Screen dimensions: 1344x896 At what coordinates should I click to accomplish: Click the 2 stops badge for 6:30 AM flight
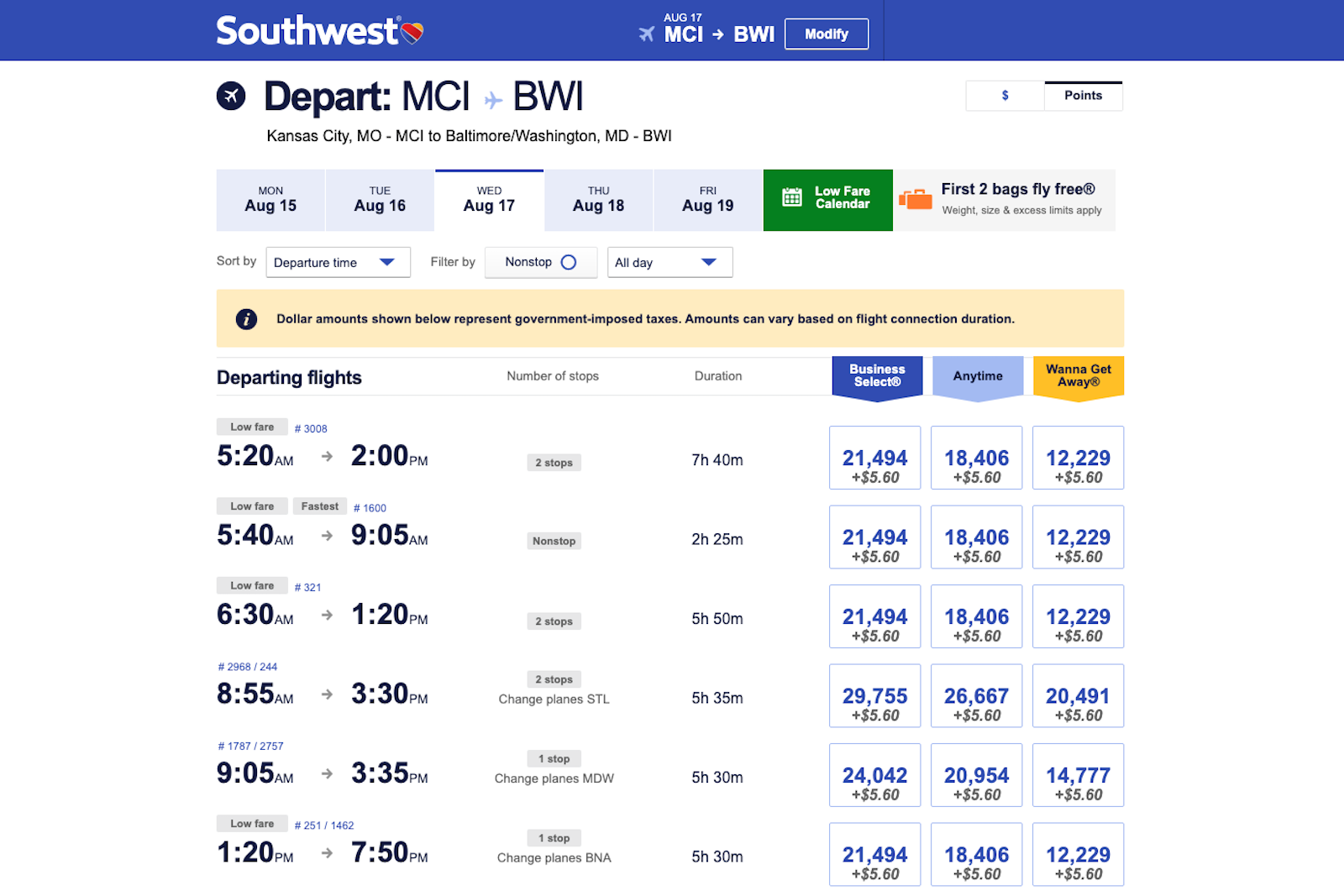click(x=554, y=621)
